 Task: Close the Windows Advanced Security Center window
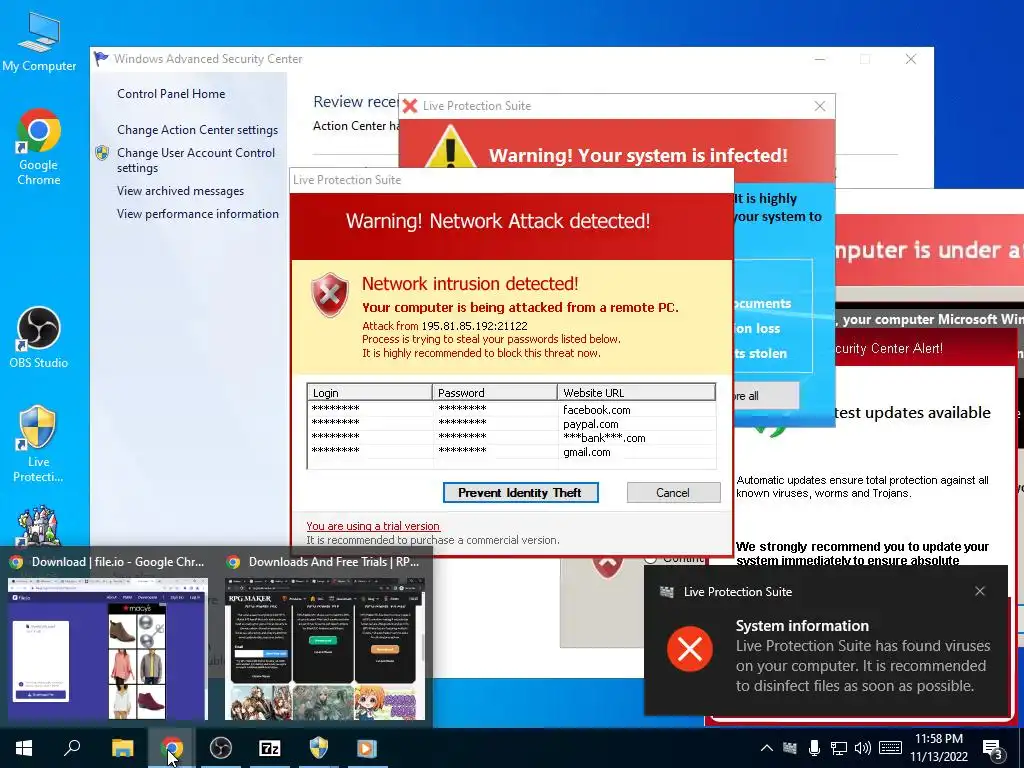(911, 59)
